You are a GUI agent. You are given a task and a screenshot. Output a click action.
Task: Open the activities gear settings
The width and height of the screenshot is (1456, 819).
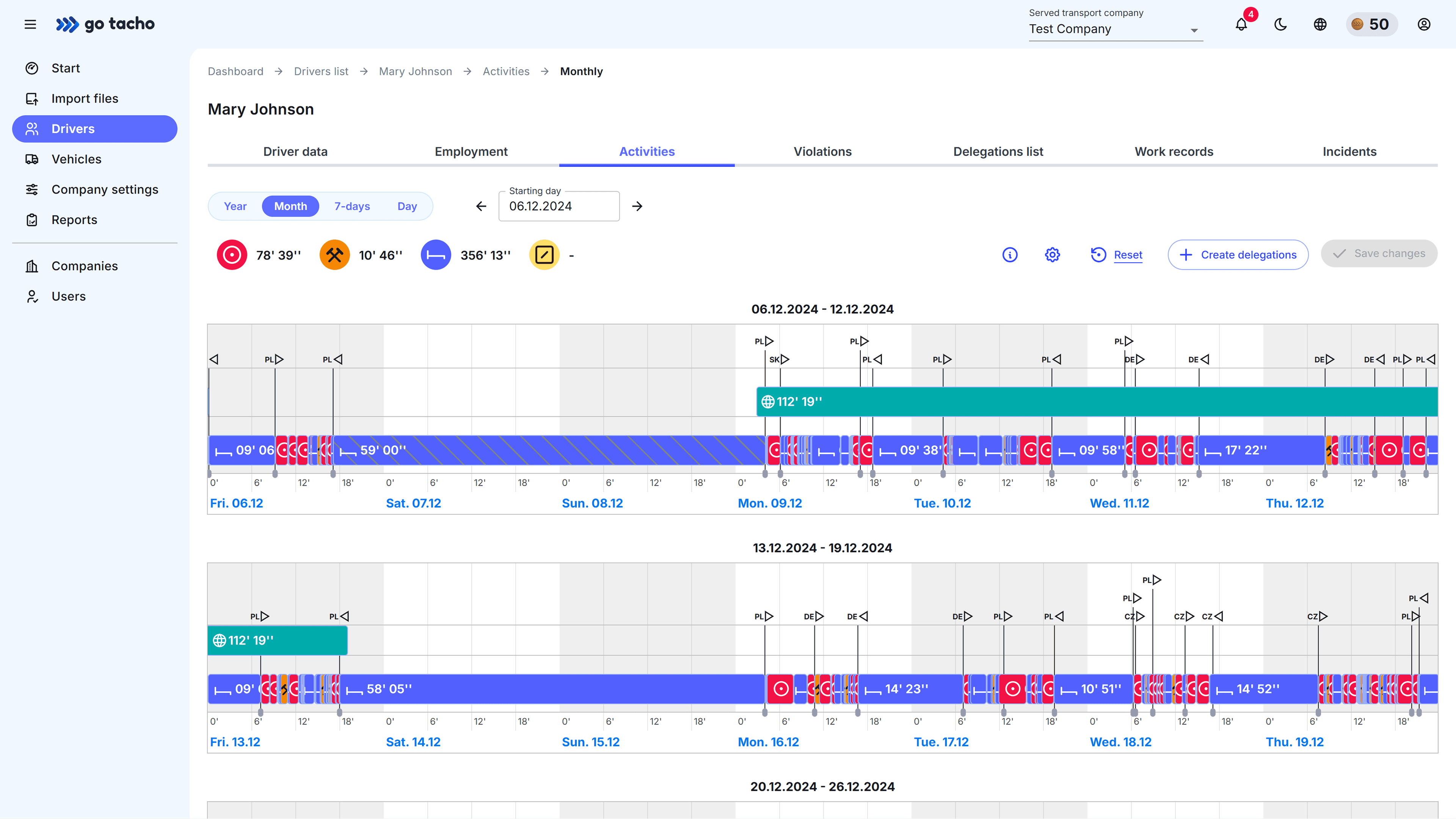click(x=1053, y=255)
